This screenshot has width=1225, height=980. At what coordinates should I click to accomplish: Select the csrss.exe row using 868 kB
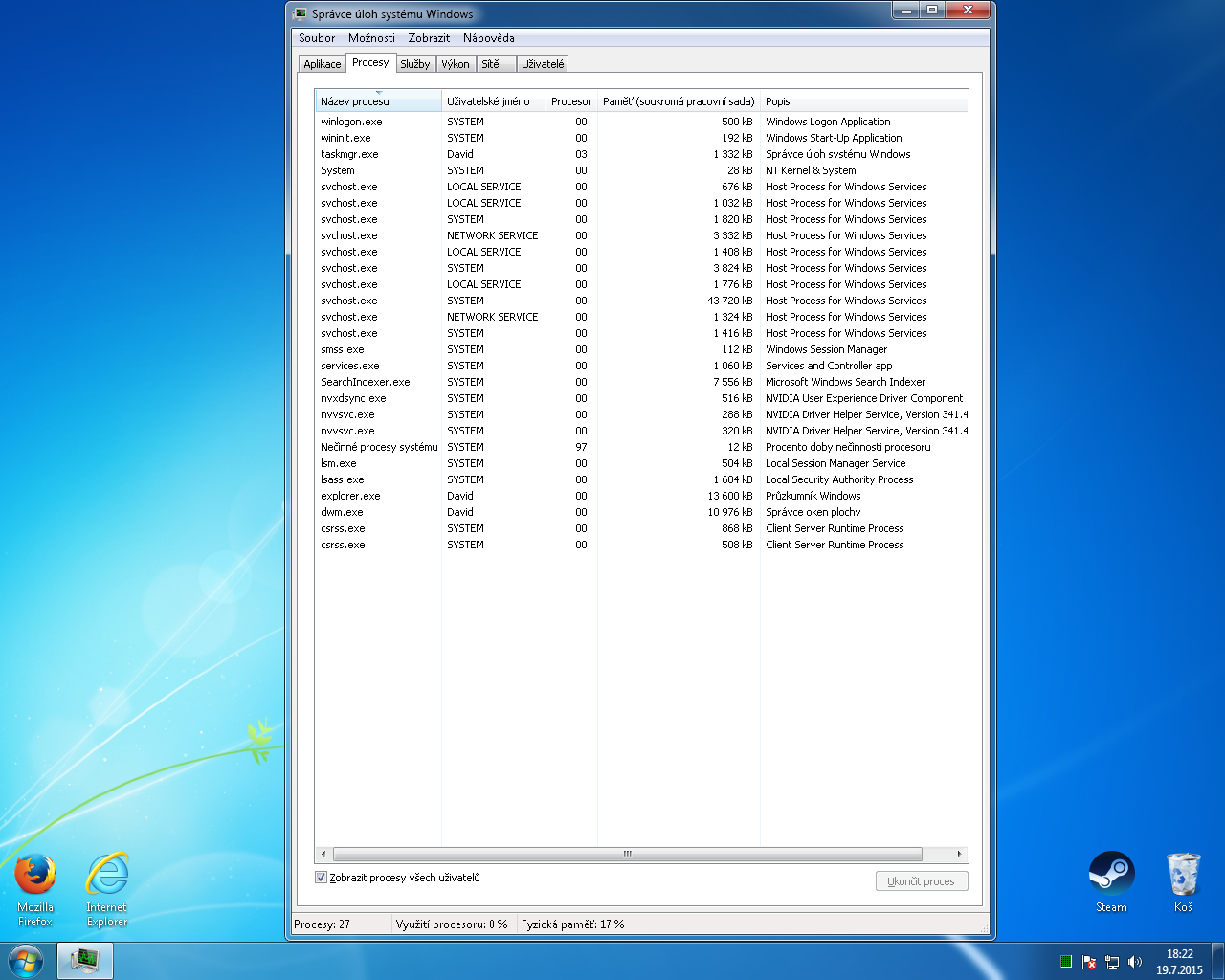click(641, 528)
